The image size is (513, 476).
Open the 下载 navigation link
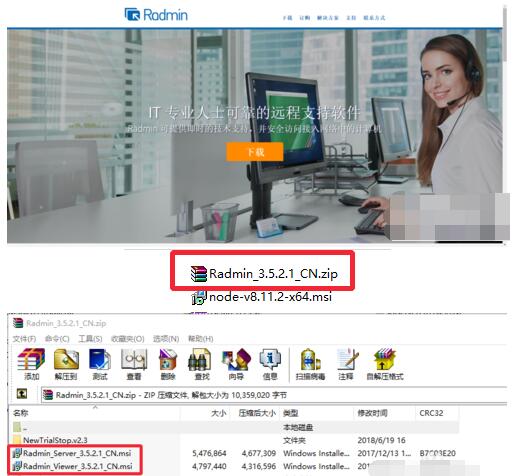click(x=287, y=18)
